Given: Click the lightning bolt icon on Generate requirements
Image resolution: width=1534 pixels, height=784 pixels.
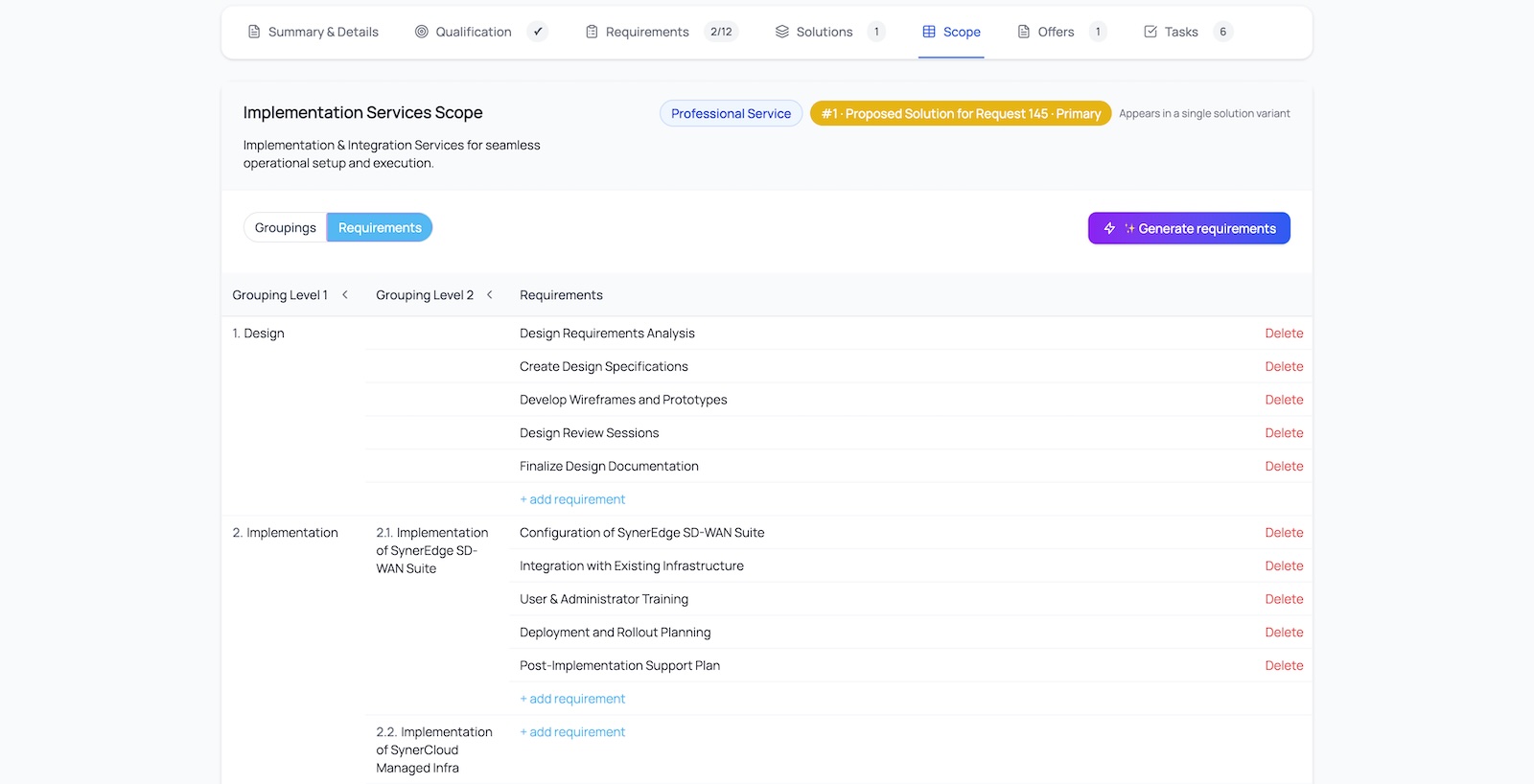Looking at the screenshot, I should pyautogui.click(x=1109, y=228).
